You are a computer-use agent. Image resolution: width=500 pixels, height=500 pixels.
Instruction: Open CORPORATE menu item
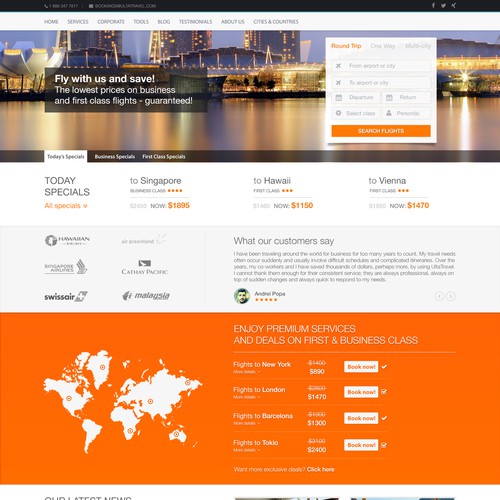tap(111, 22)
